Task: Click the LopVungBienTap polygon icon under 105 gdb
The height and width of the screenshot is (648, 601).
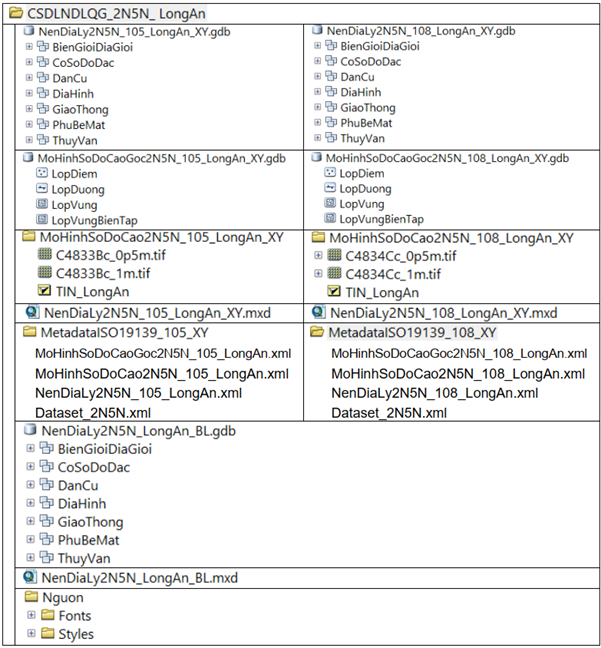Action: pyautogui.click(x=41, y=218)
